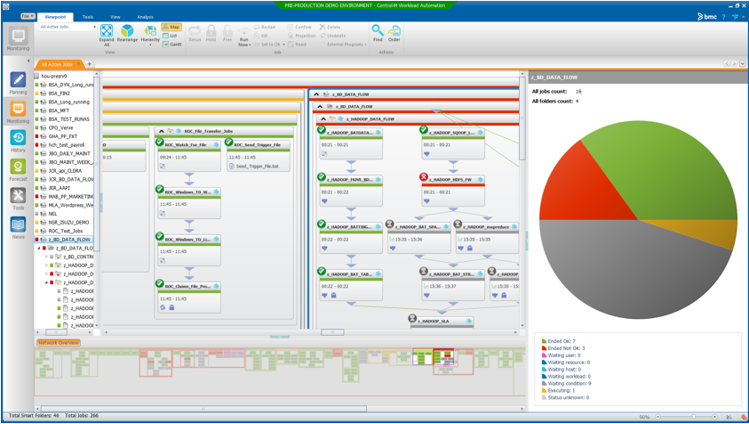Collapse the ROC_File_Transfer_Jobs folder

tap(159, 131)
